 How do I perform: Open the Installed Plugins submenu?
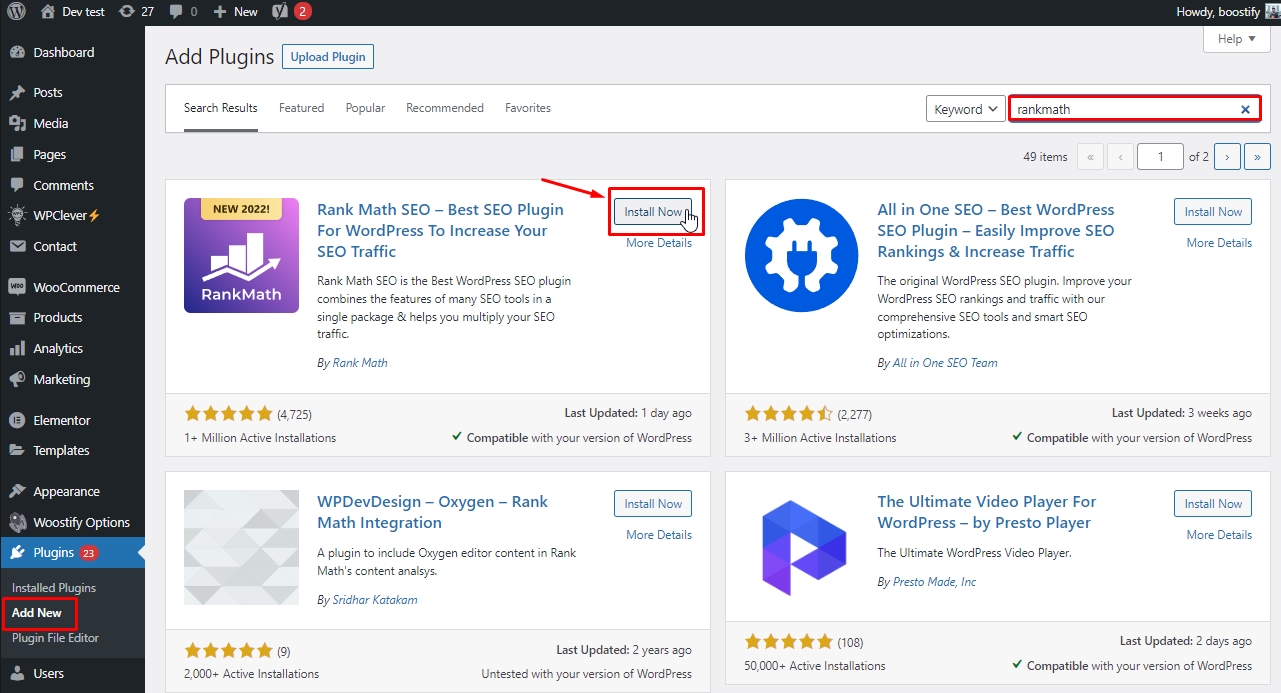coord(54,588)
